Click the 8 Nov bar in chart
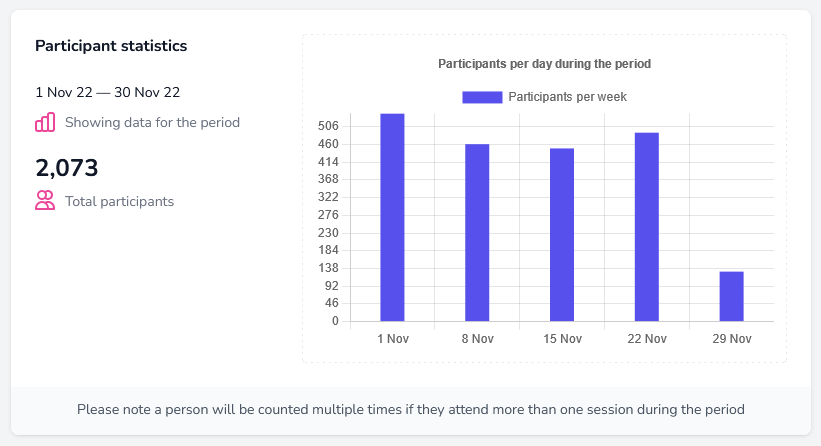The image size is (821, 446). pyautogui.click(x=477, y=233)
